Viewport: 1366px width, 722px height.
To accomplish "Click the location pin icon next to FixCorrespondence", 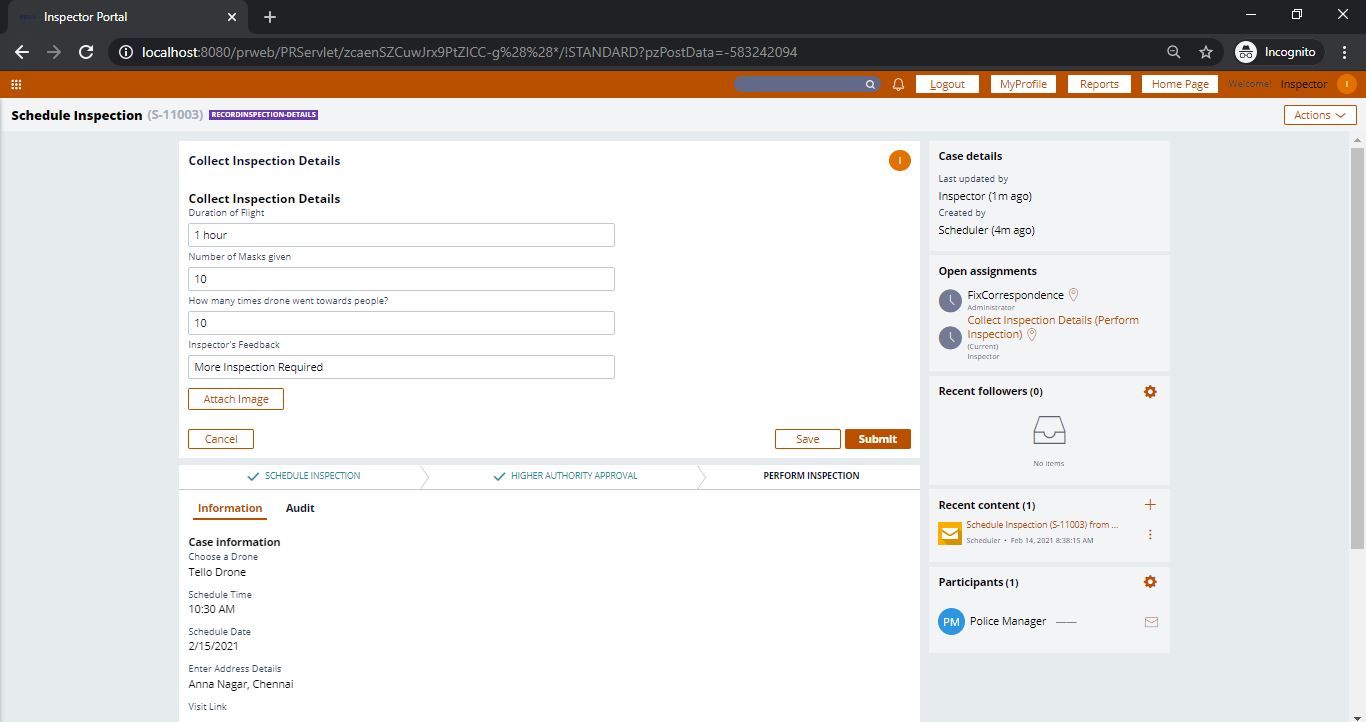I will point(1074,295).
